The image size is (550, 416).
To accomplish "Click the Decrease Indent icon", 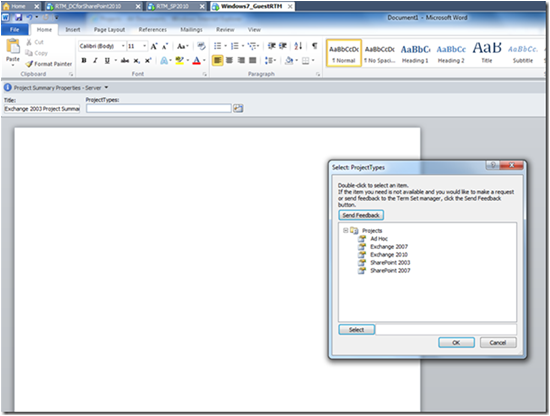I will (x=271, y=46).
